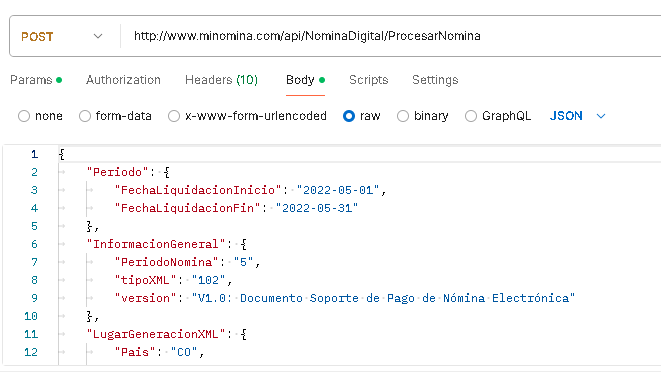The width and height of the screenshot is (661, 376).
Task: Click the "V1.0: Documento Soporte" string value
Action: (383, 298)
